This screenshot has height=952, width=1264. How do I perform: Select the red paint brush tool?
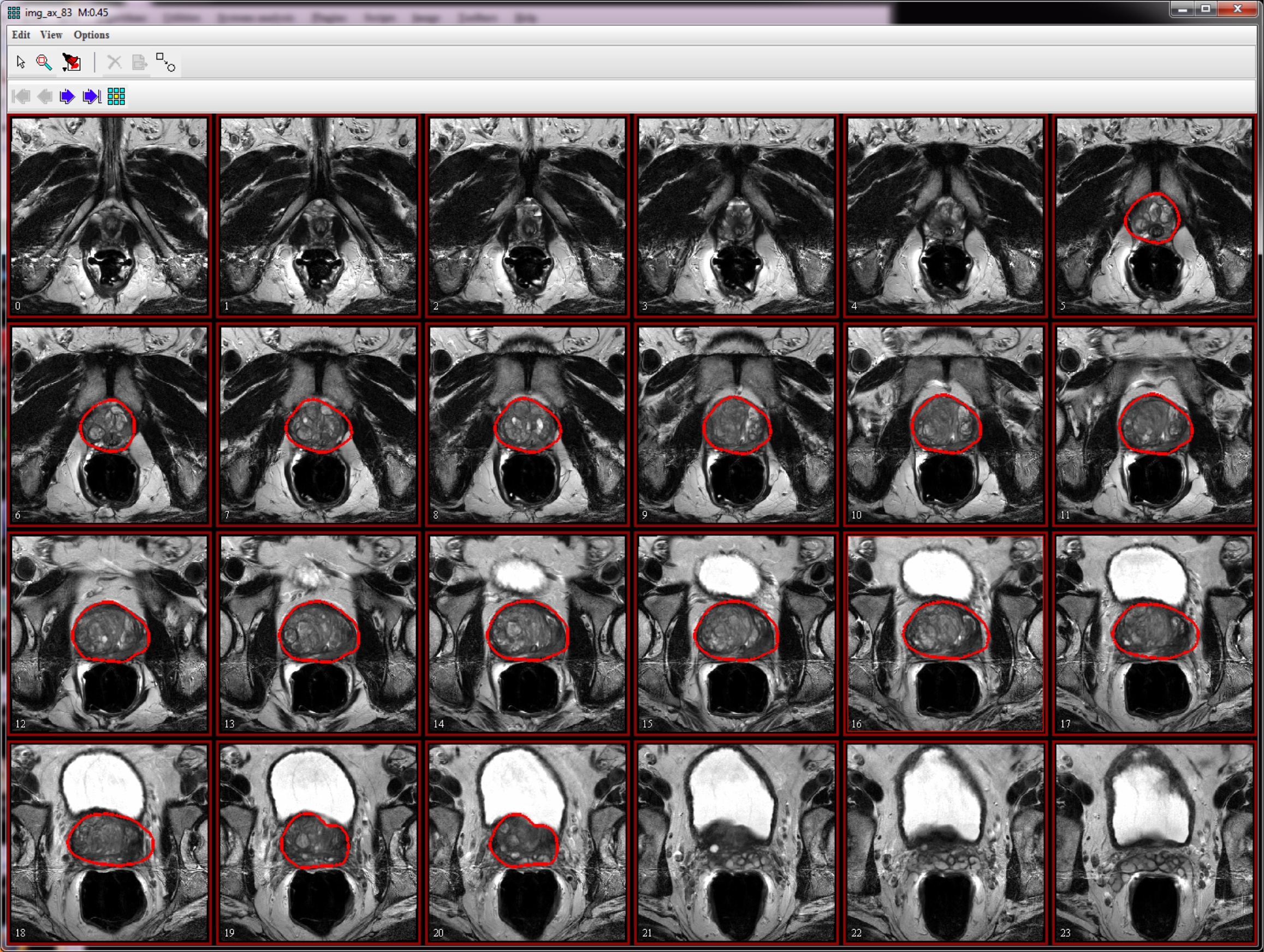click(x=73, y=62)
